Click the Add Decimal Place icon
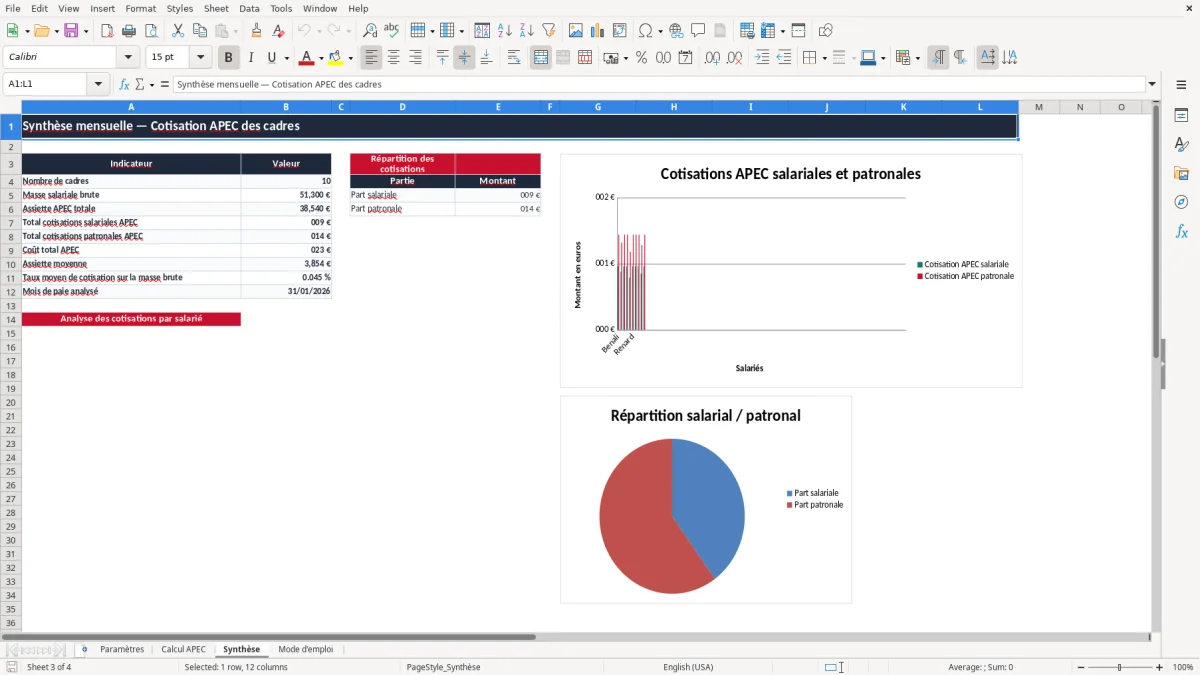Viewport: 1200px width, 675px height. point(712,58)
